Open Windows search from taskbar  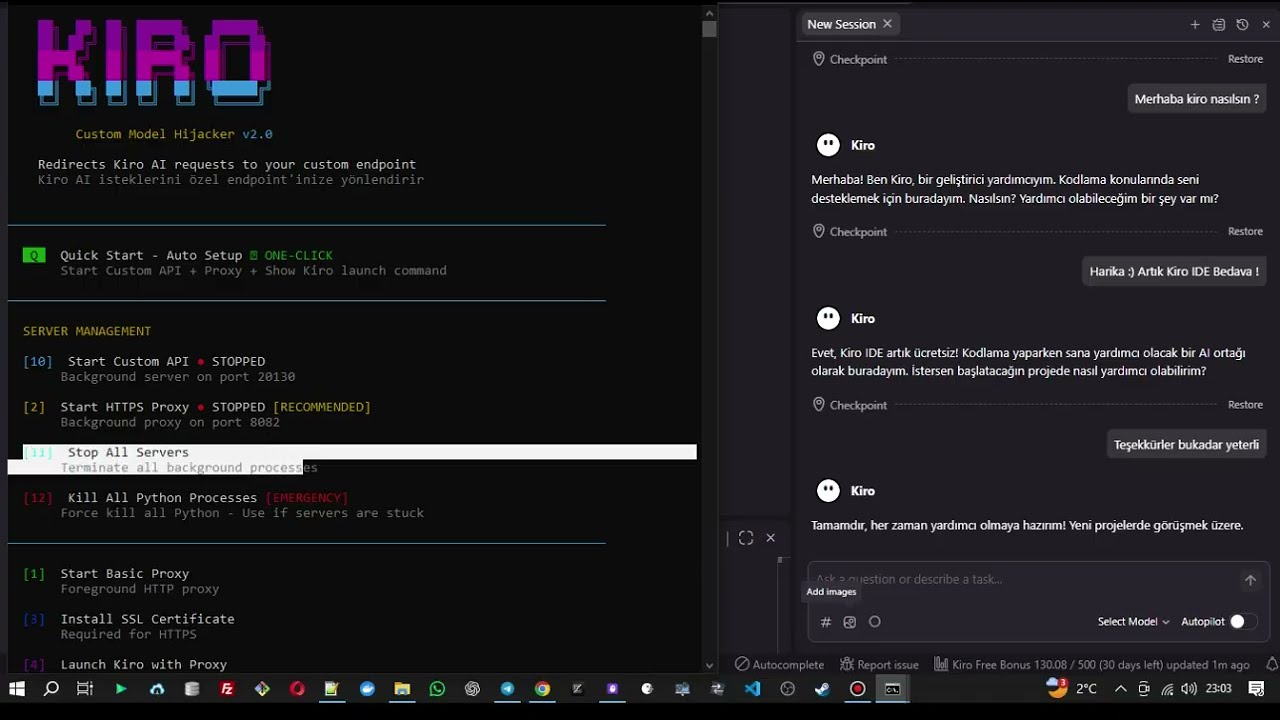(51, 689)
